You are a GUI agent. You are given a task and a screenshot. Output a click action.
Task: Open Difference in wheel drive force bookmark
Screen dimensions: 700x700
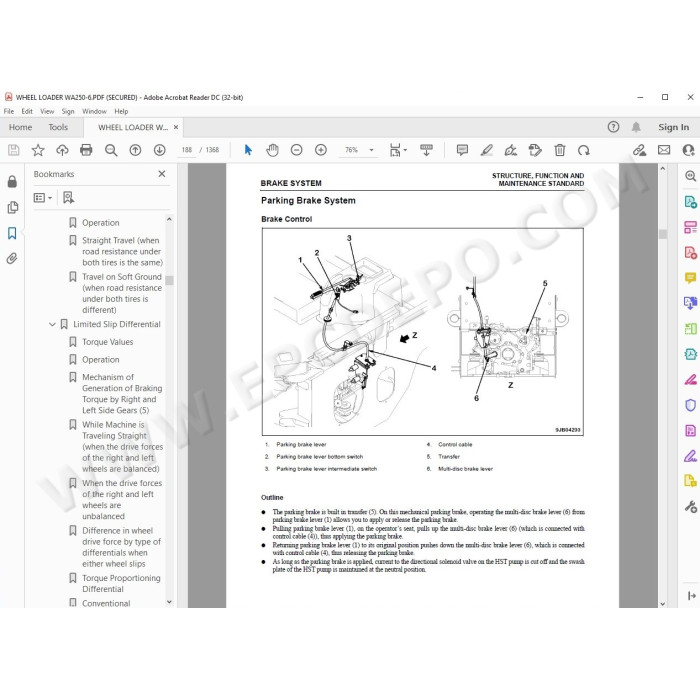coord(121,547)
